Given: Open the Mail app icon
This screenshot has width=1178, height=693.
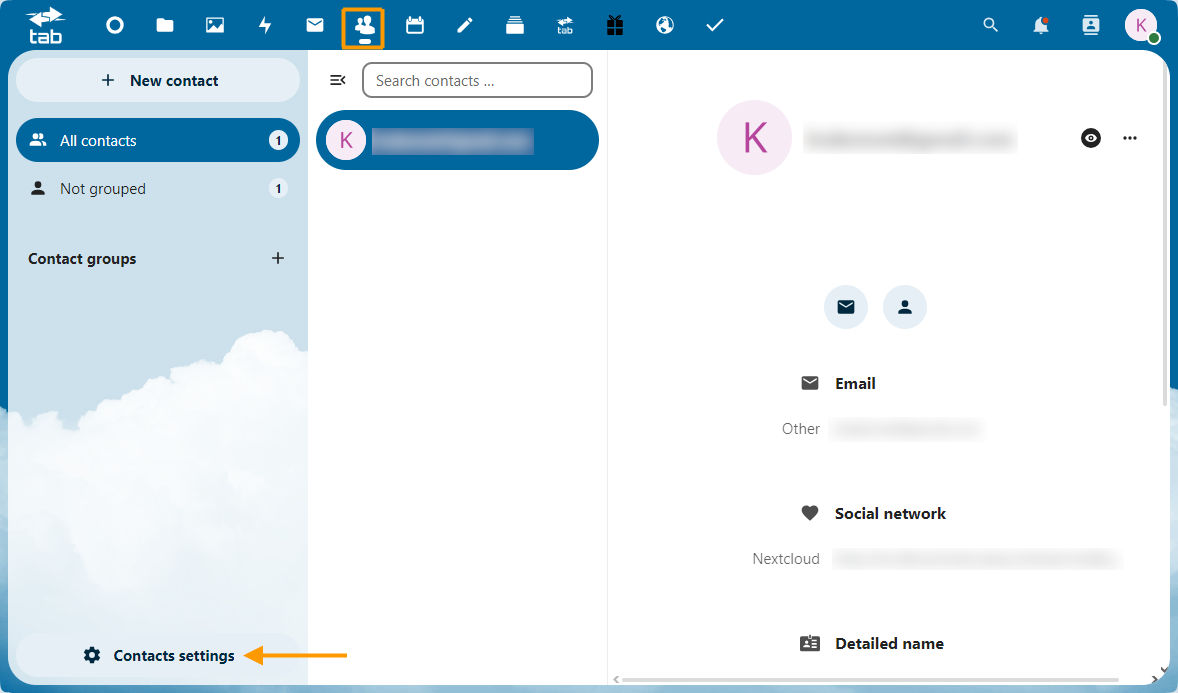Looking at the screenshot, I should pyautogui.click(x=315, y=26).
